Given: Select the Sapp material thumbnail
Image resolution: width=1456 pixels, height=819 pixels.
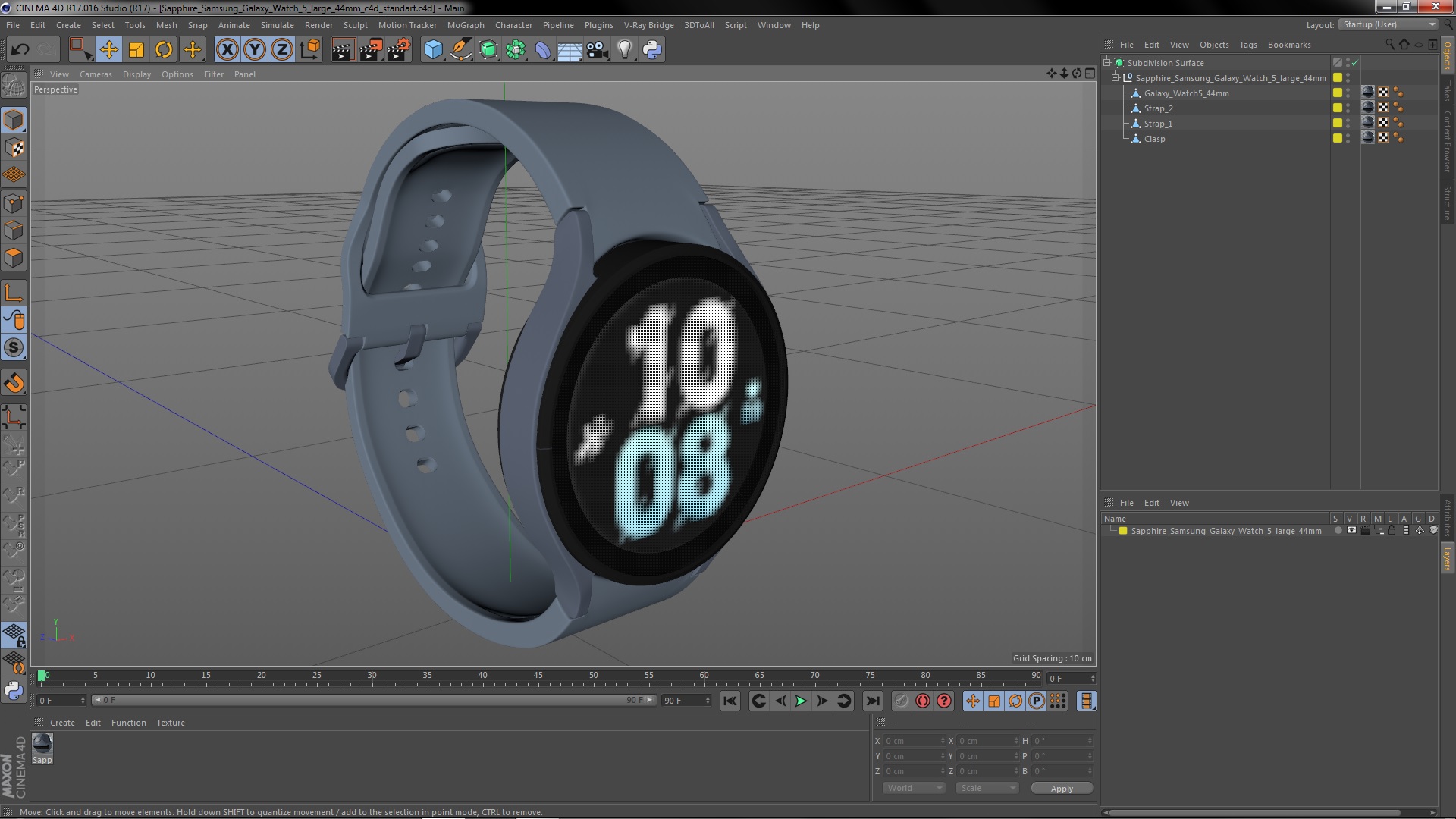Looking at the screenshot, I should point(42,744).
